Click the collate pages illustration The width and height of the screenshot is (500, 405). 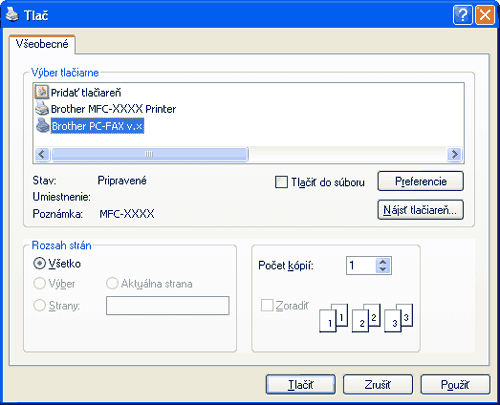click(x=366, y=318)
